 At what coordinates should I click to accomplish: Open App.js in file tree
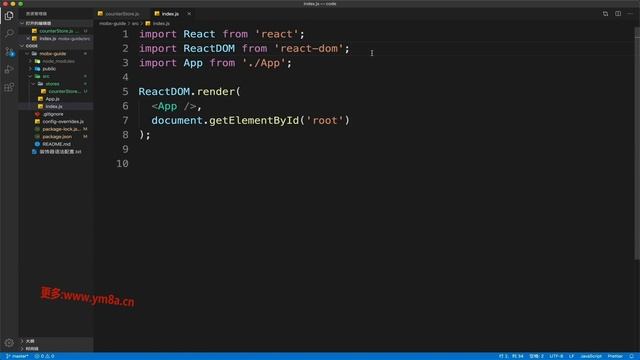pos(52,99)
